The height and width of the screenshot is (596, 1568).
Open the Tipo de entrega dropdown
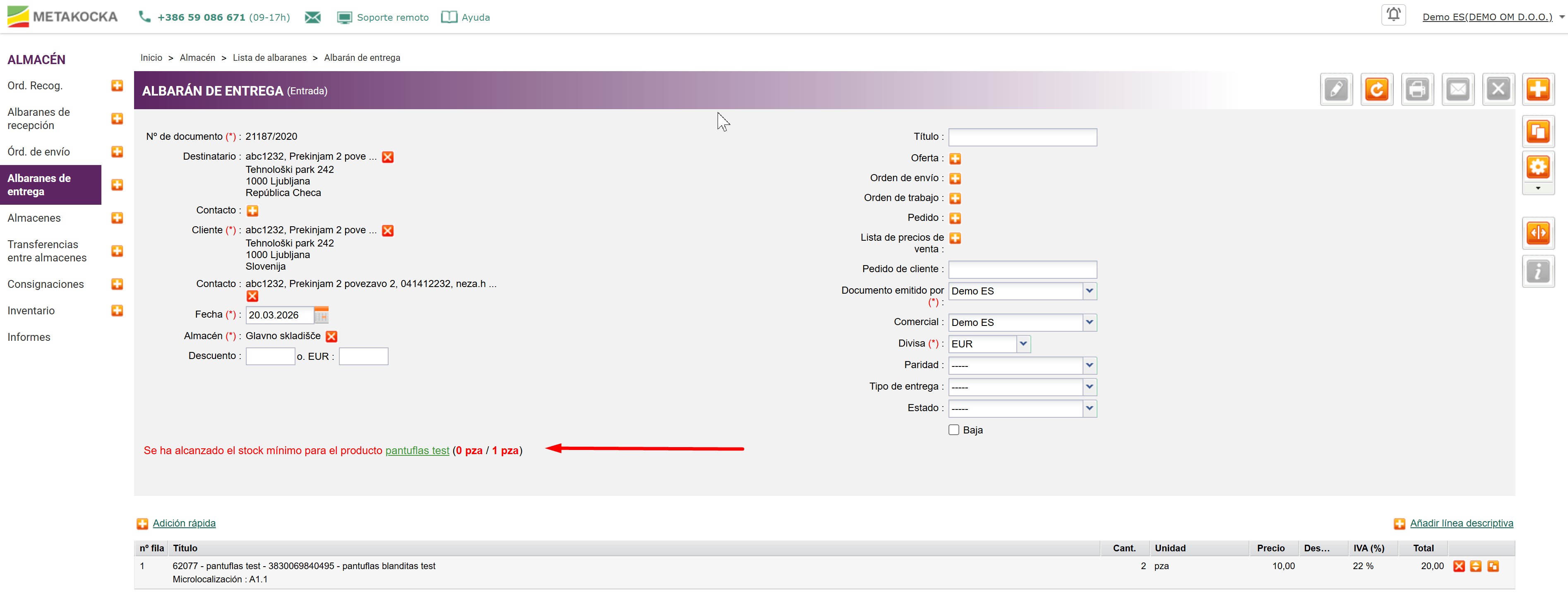(x=1089, y=387)
